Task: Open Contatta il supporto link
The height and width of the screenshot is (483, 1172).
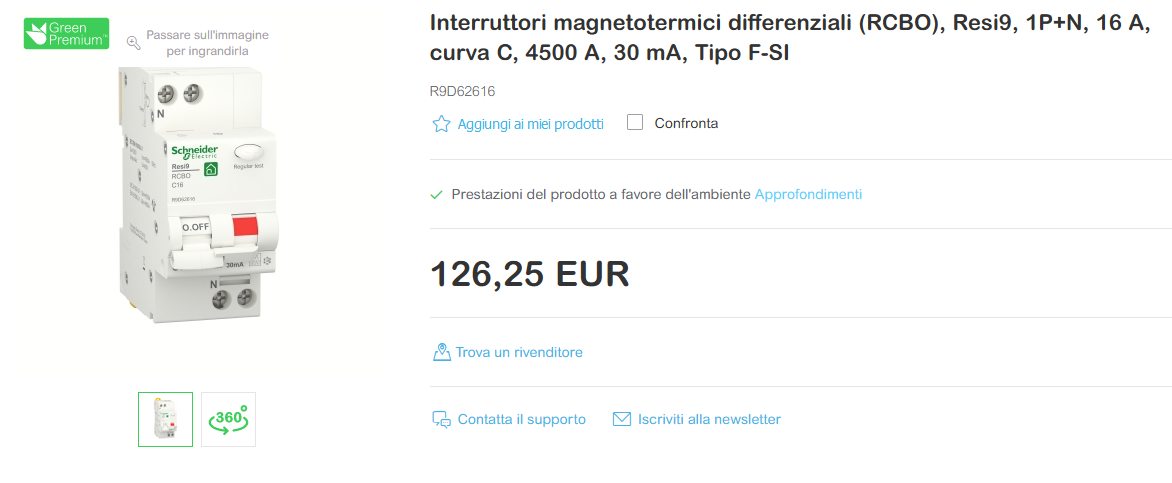Action: click(x=522, y=419)
